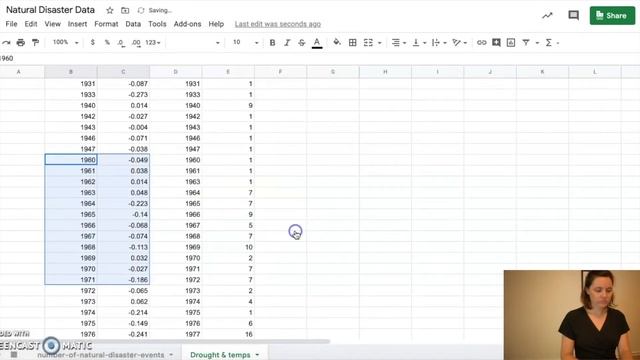Viewport: 640px width, 360px height.
Task: Decrease decimal places
Action: pos(121,42)
